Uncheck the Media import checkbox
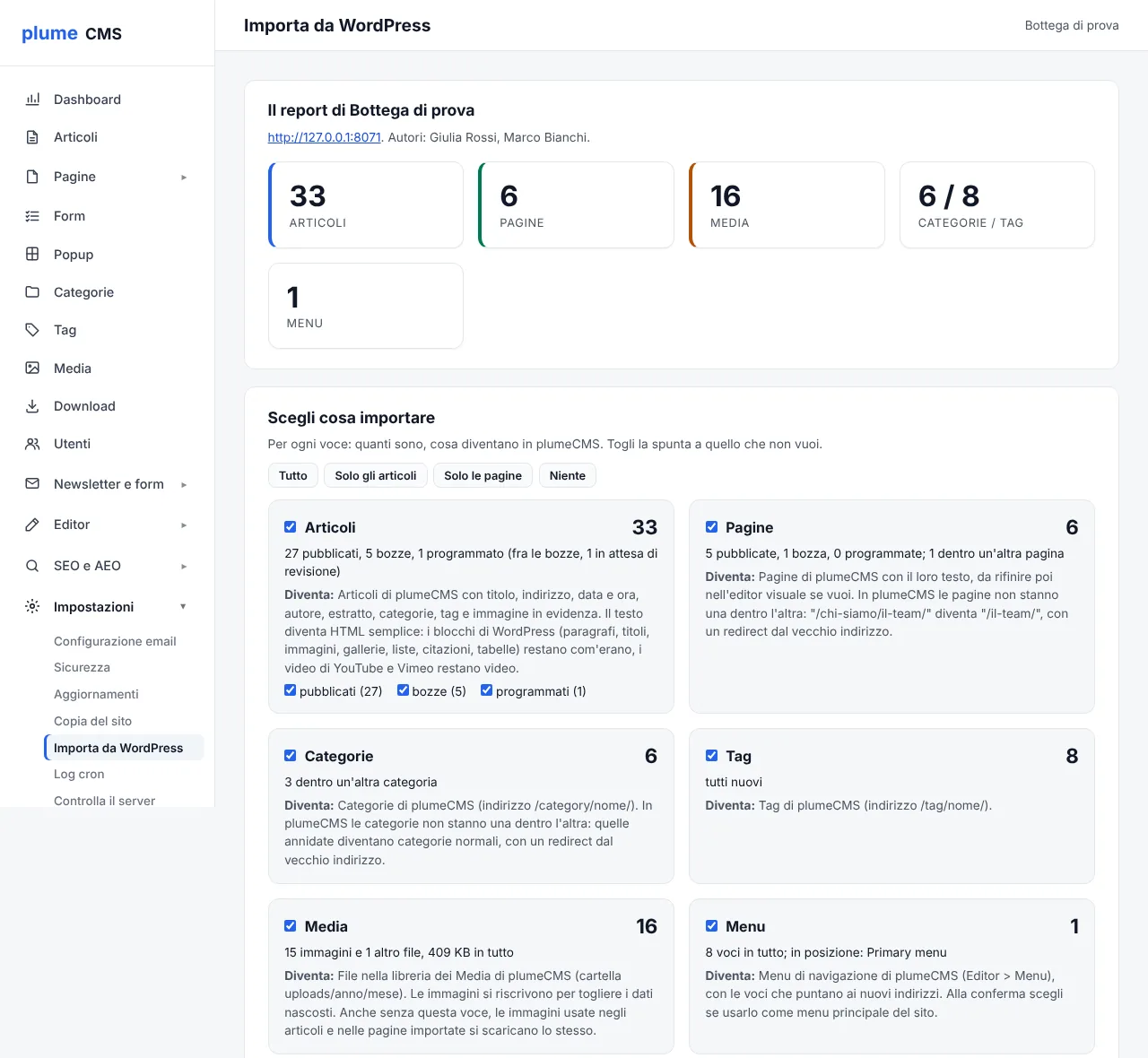The image size is (1148, 1058). [x=291, y=926]
